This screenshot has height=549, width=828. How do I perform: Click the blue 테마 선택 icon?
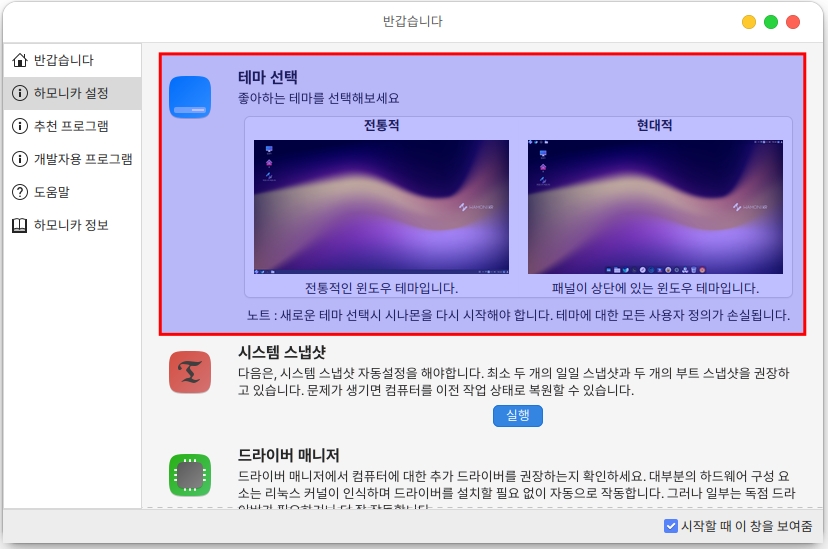[x=190, y=97]
